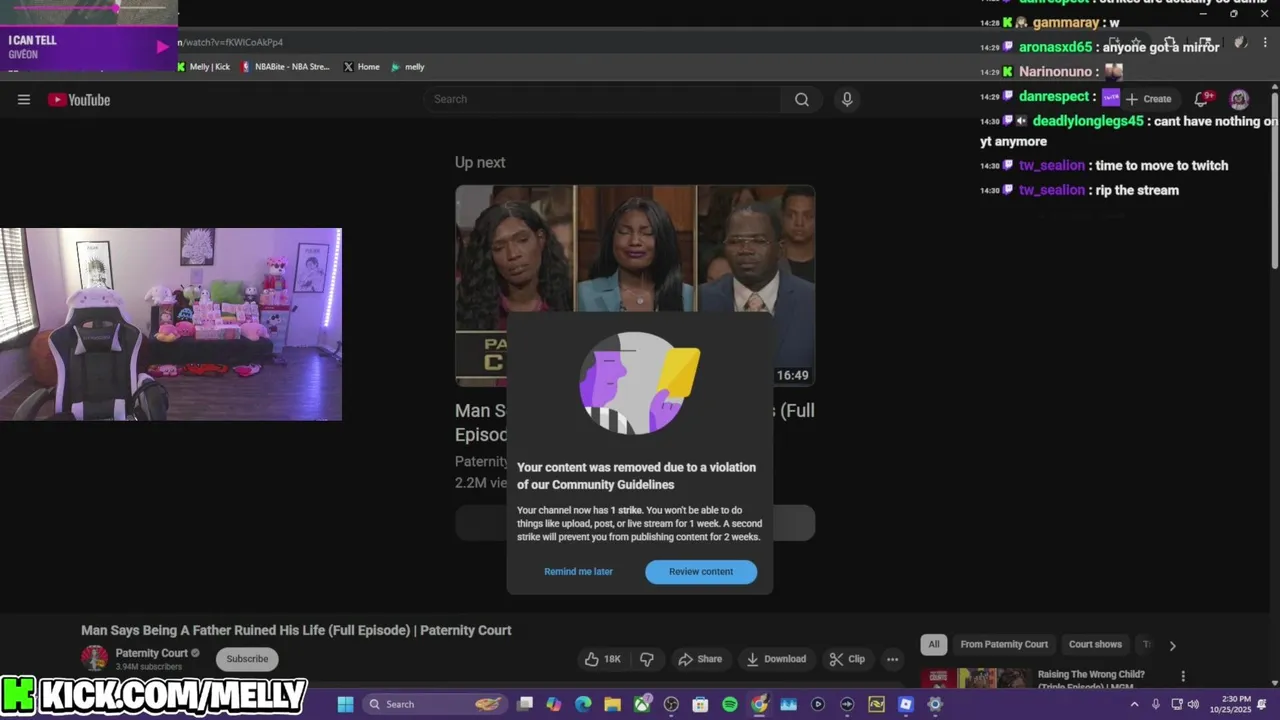
Task: Subscribe to Paternity Court channel
Action: pos(247,659)
